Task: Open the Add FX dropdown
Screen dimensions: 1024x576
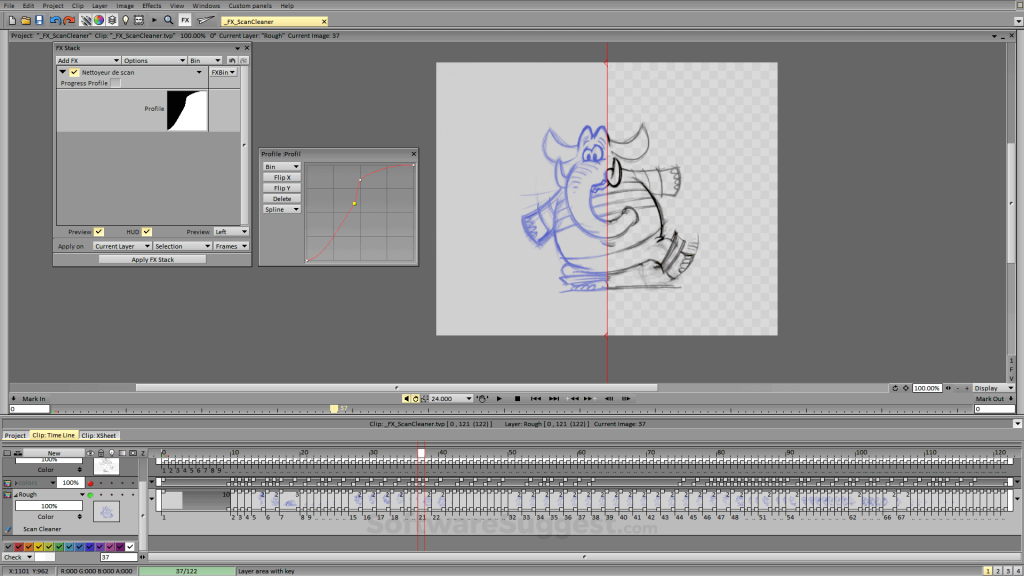Action: (x=88, y=61)
